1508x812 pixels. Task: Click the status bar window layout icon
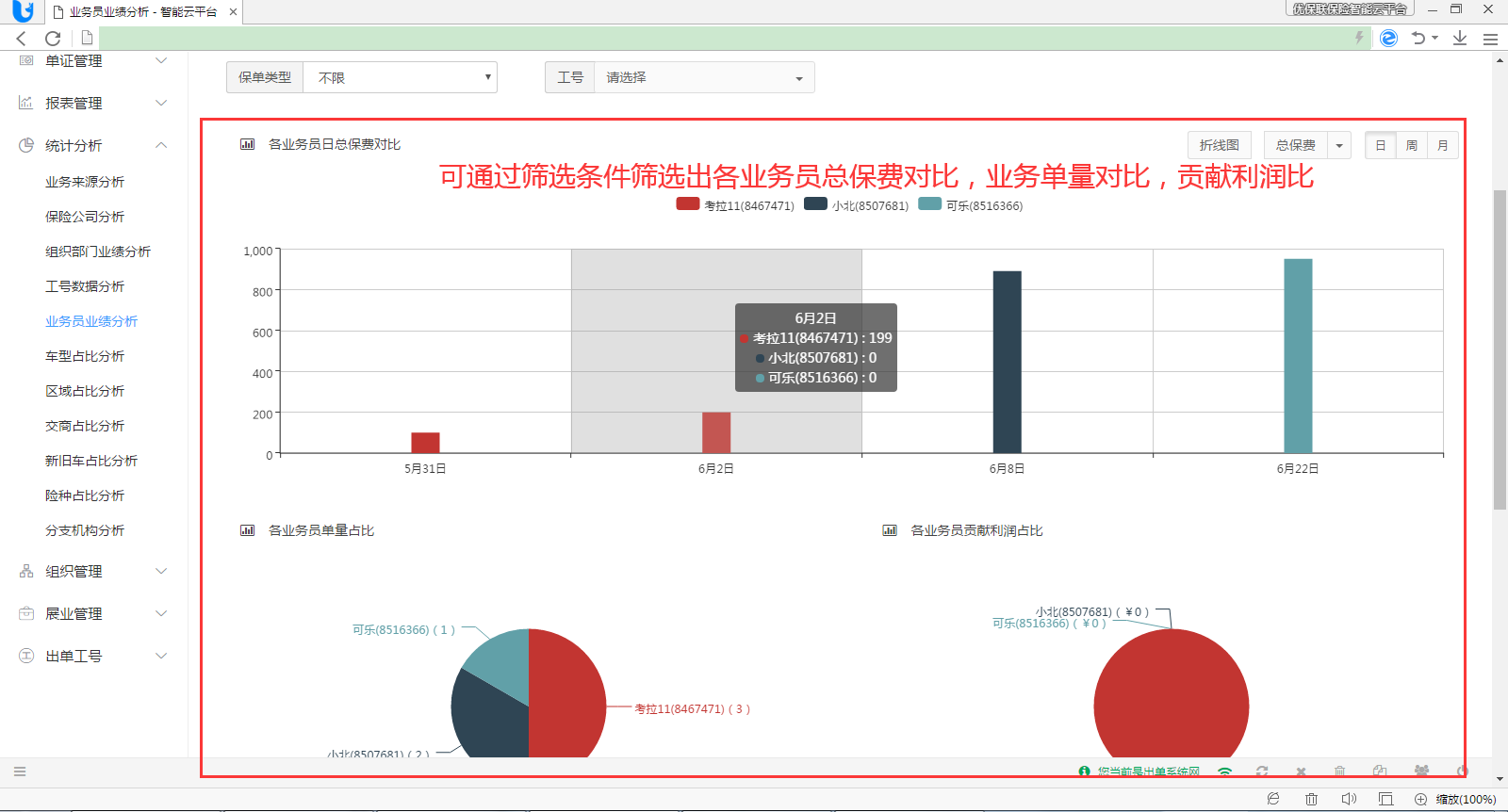click(x=1385, y=799)
